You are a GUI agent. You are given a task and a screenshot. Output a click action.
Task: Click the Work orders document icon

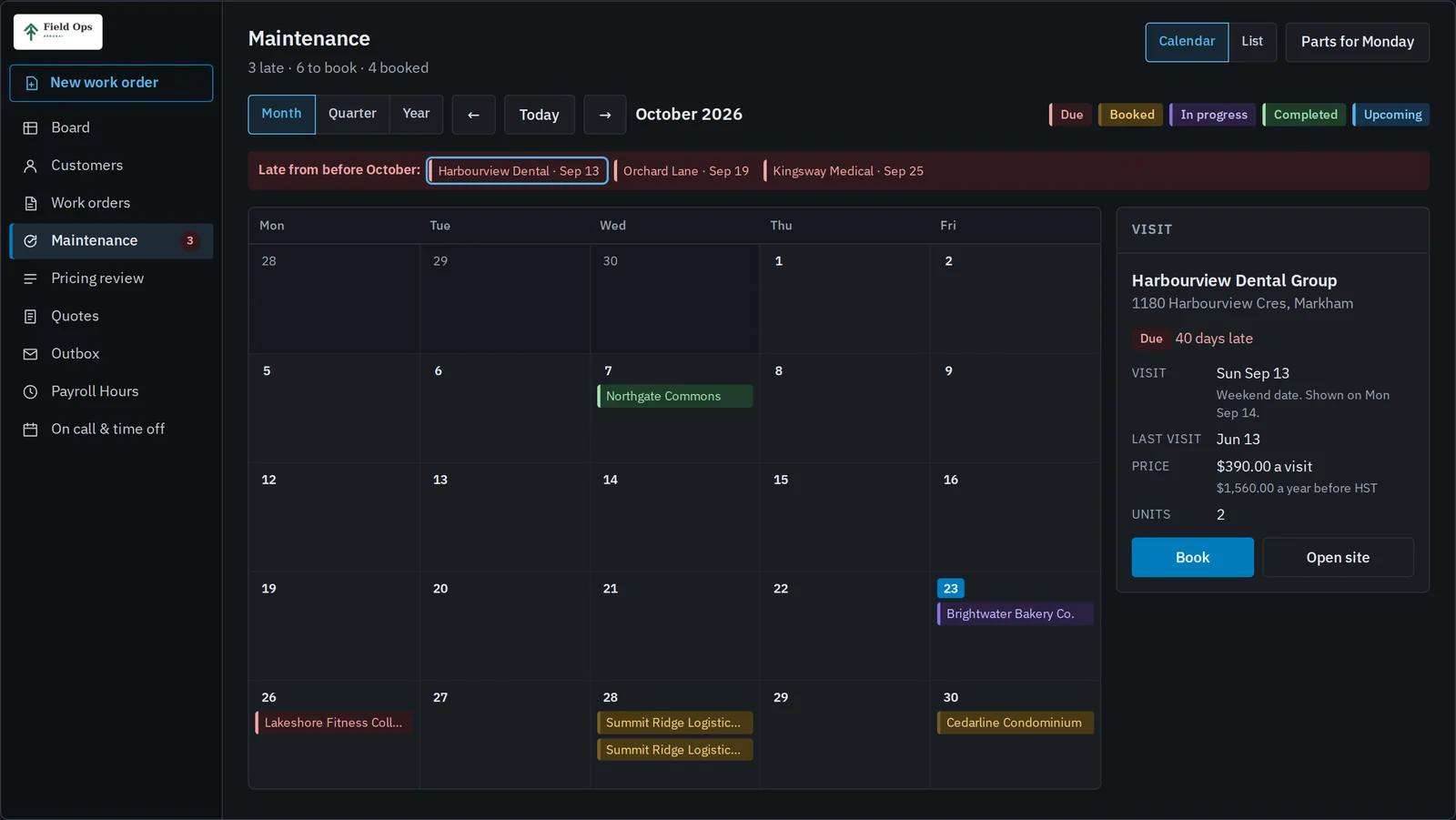30,203
